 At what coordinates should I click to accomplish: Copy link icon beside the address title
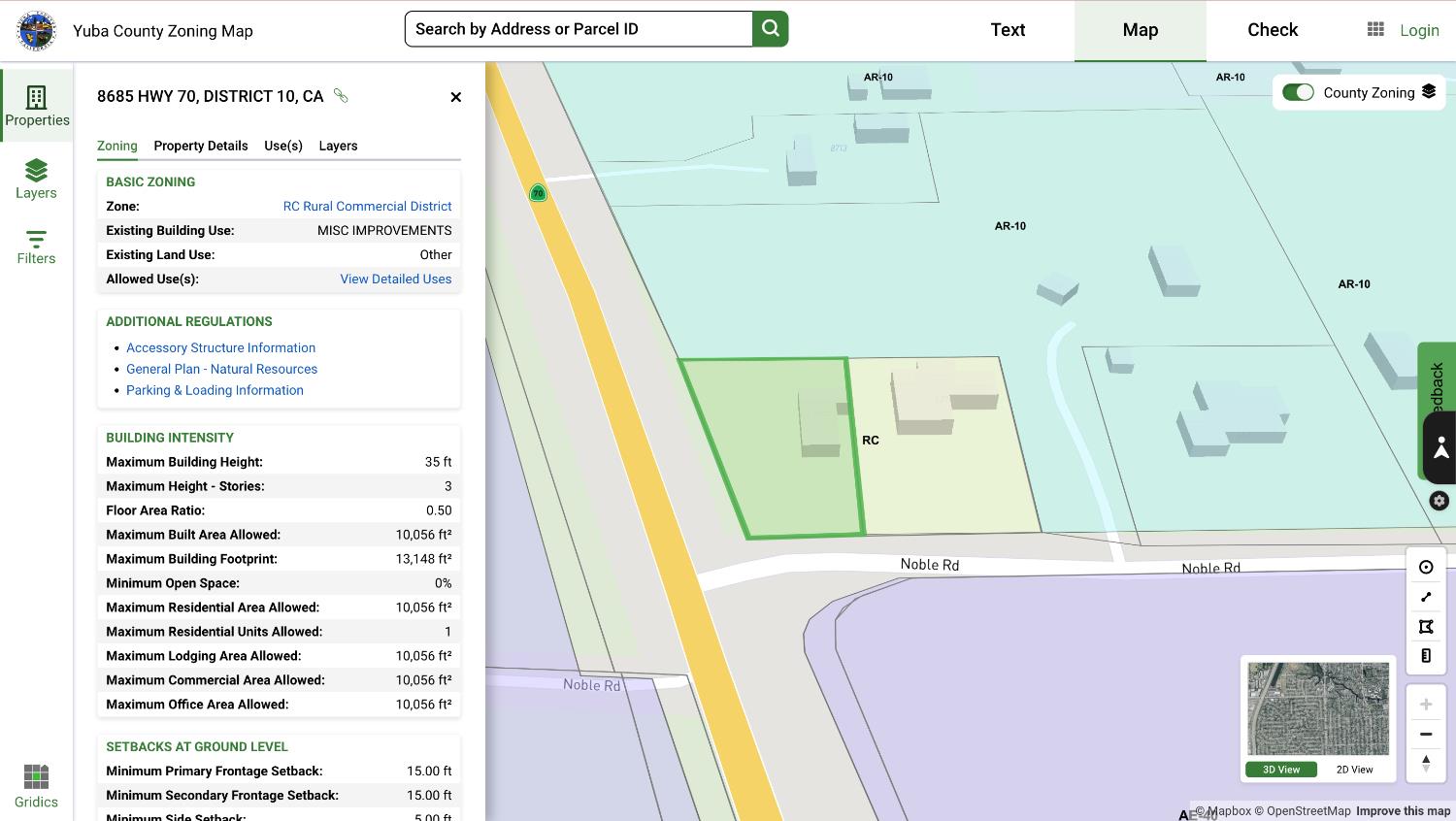(x=341, y=96)
